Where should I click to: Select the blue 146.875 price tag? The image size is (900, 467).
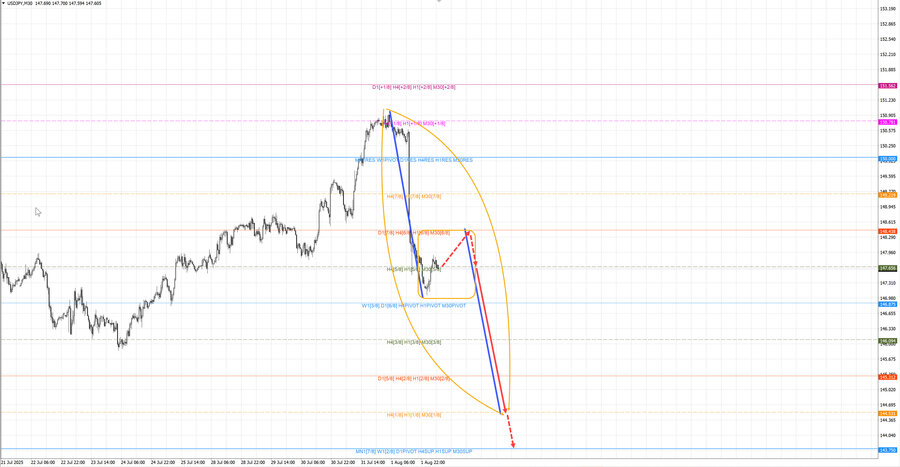click(x=887, y=304)
